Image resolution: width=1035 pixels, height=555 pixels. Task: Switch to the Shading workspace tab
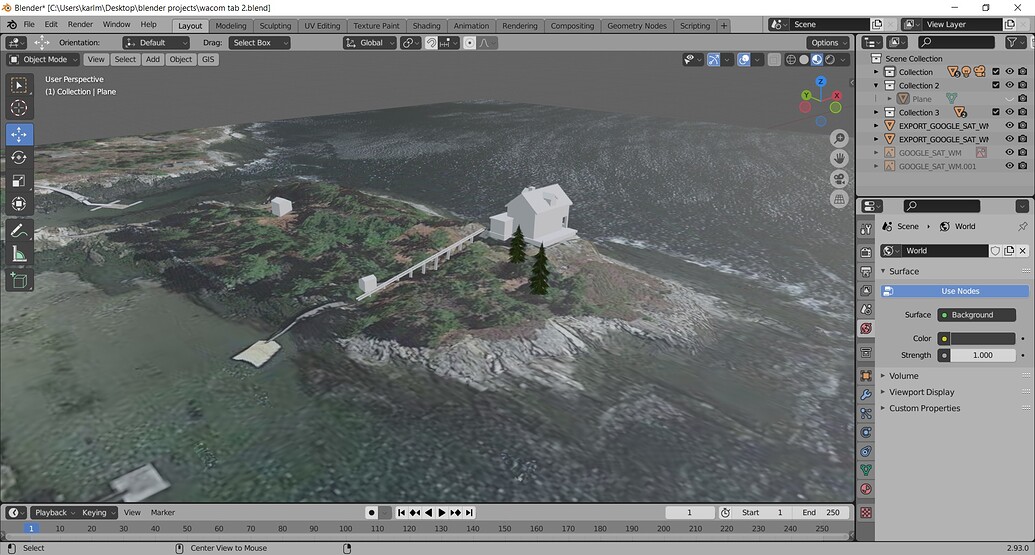coord(426,26)
